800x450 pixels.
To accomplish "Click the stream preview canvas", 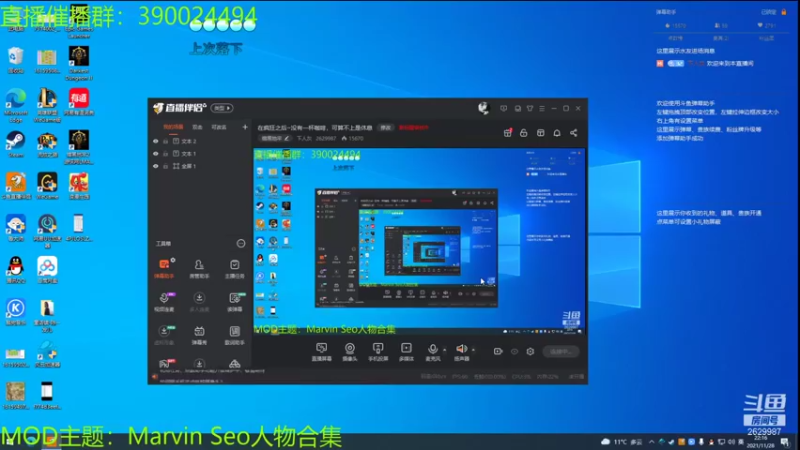I will click(419, 241).
